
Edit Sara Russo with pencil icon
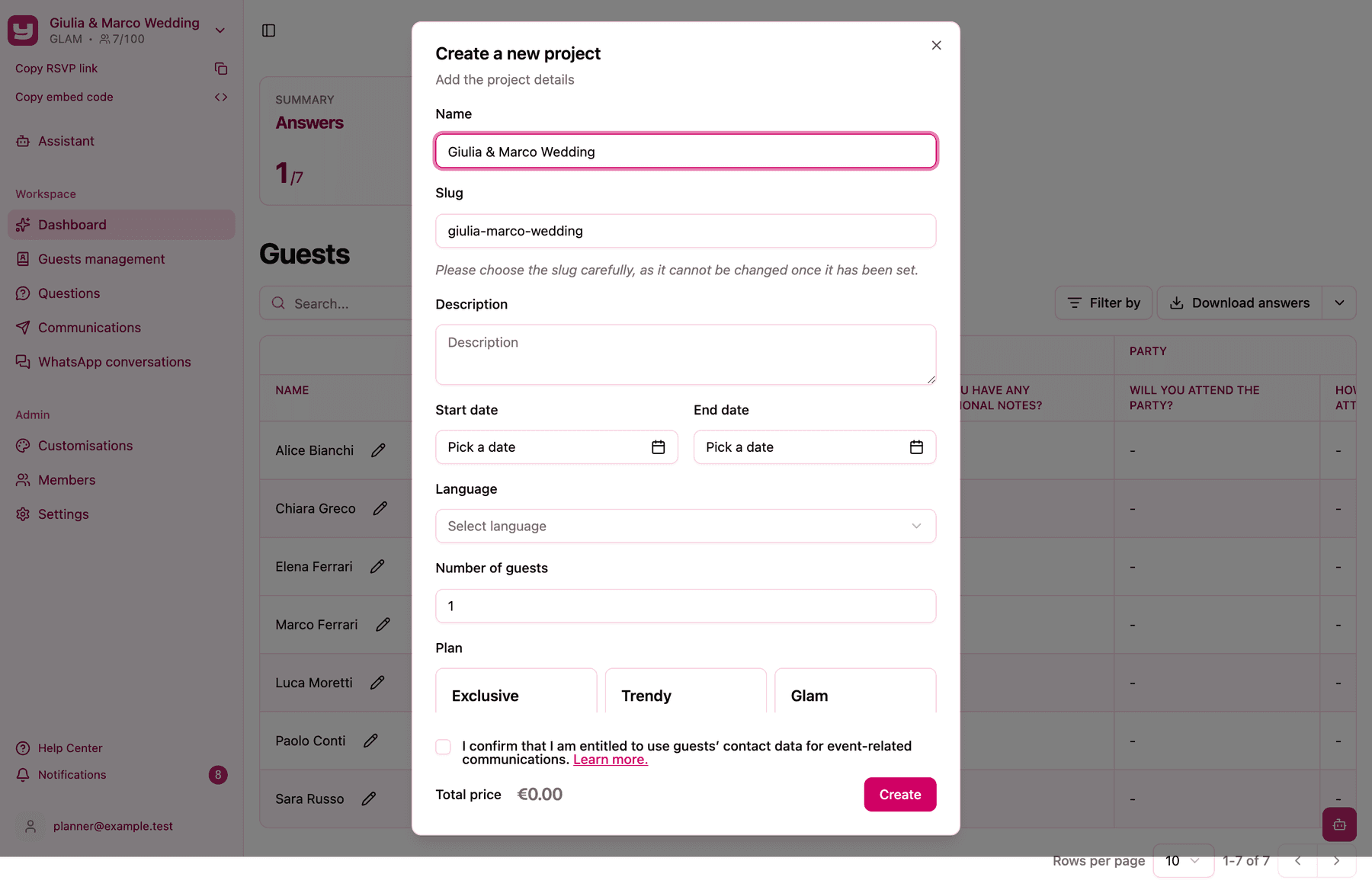point(369,799)
